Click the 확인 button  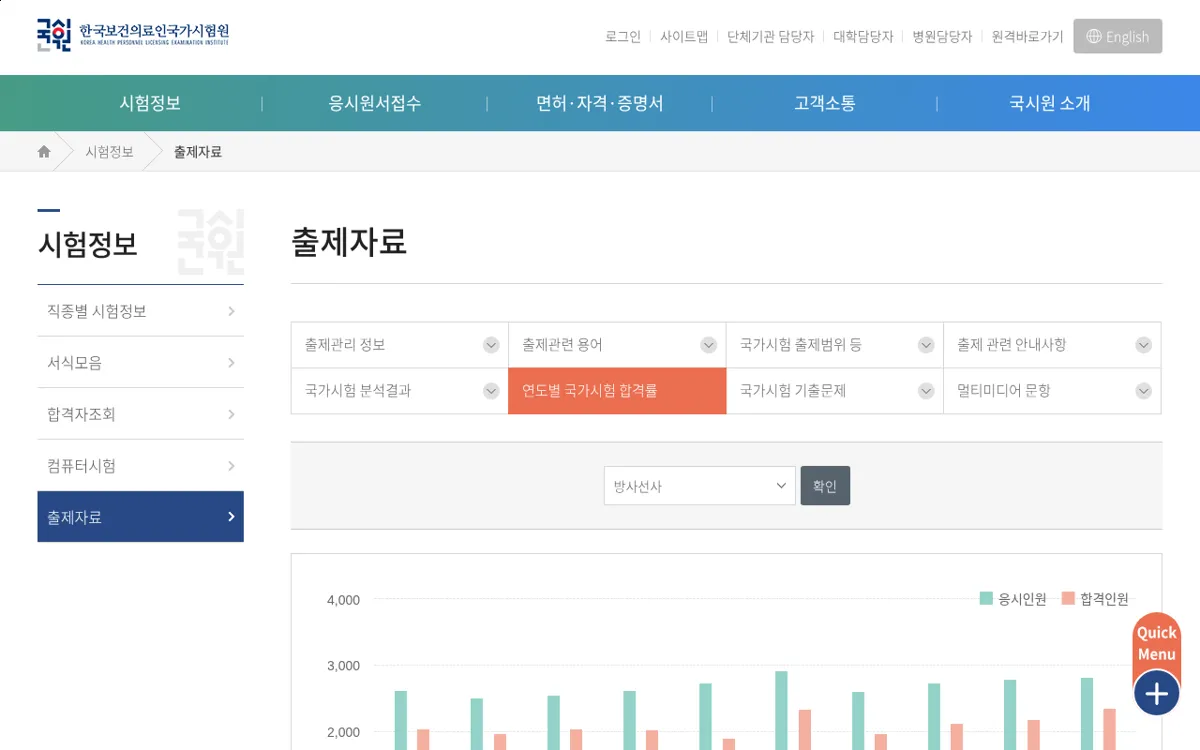point(825,486)
